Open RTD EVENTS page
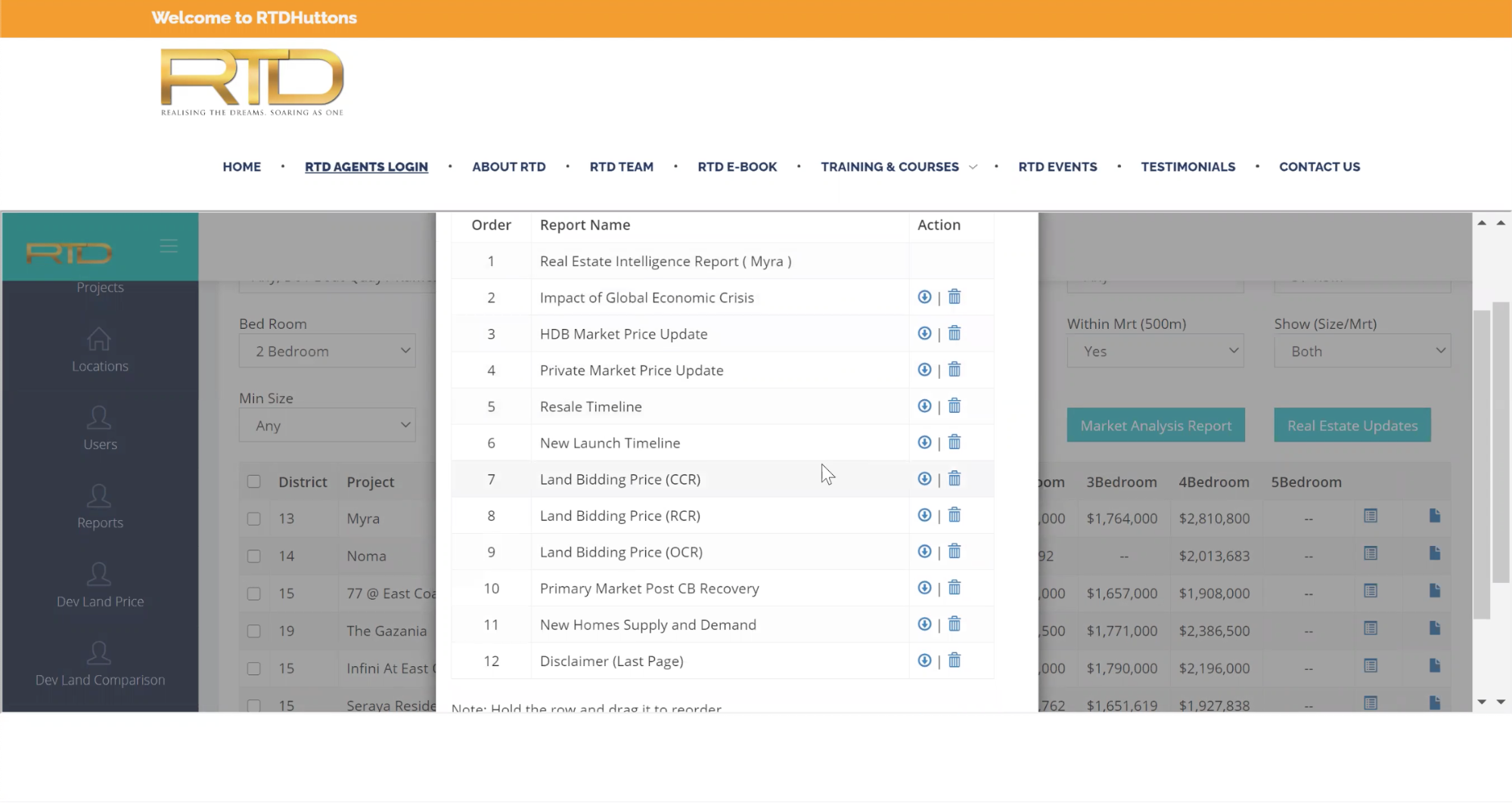 coord(1057,166)
